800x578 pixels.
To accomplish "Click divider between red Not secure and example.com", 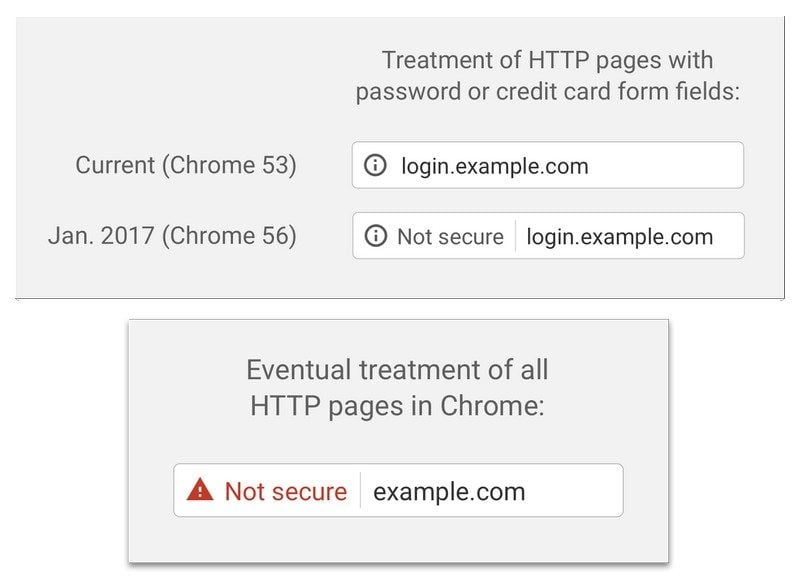I will [360, 490].
